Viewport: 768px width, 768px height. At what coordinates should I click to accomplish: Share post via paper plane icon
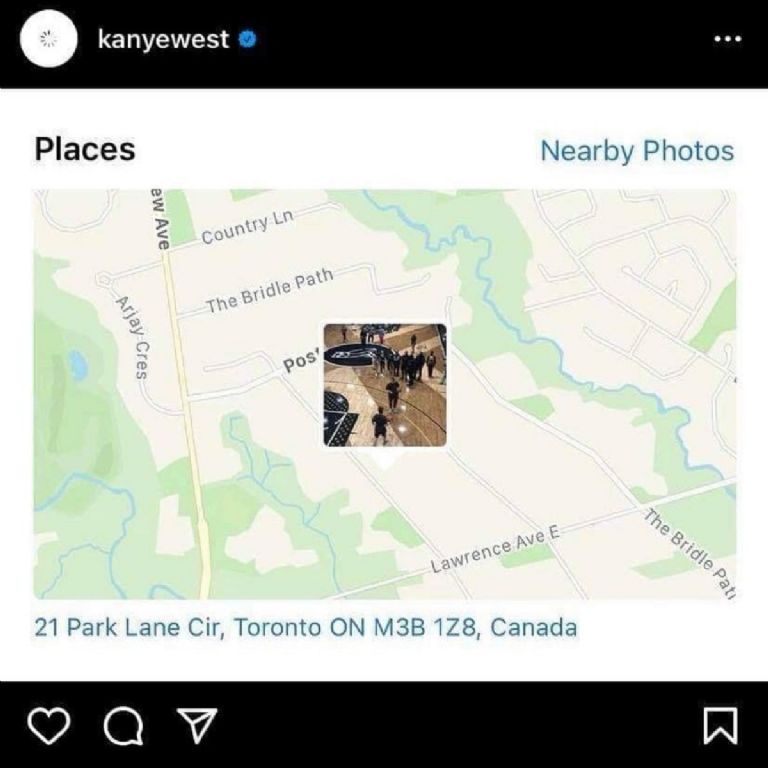click(x=197, y=725)
